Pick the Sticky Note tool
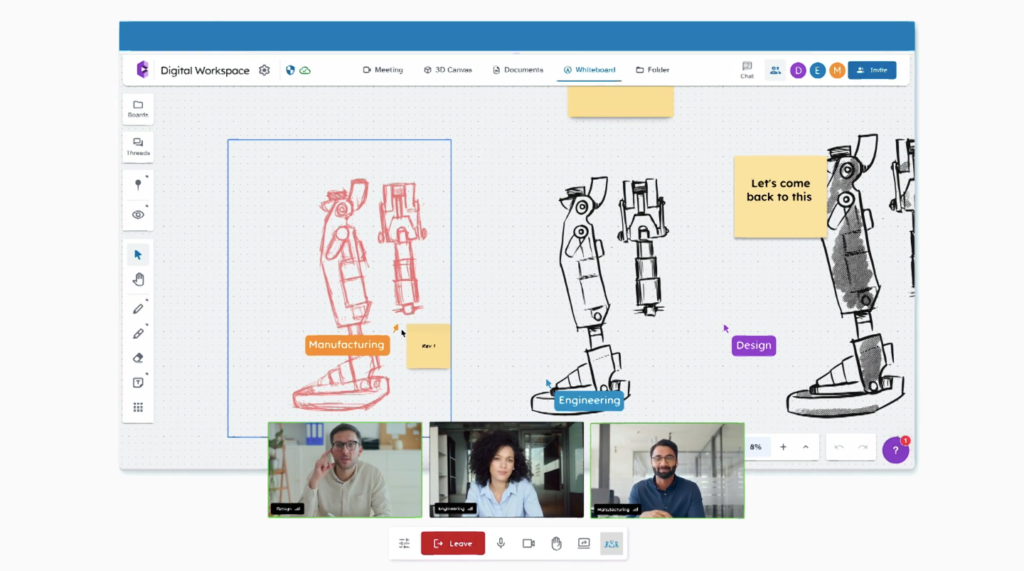The image size is (1024, 571). (x=138, y=383)
